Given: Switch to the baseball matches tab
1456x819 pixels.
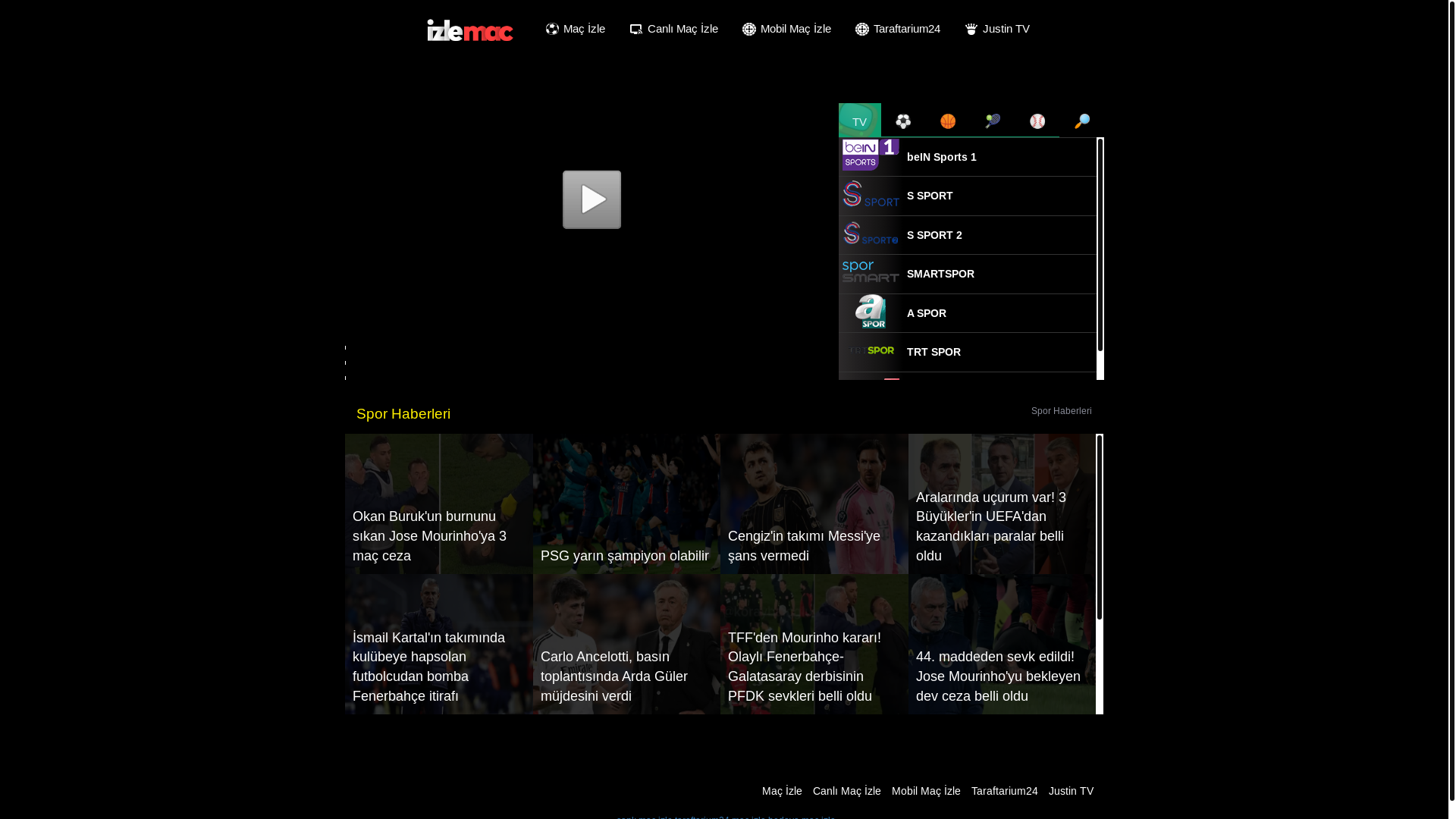Looking at the screenshot, I should pos(1037,121).
